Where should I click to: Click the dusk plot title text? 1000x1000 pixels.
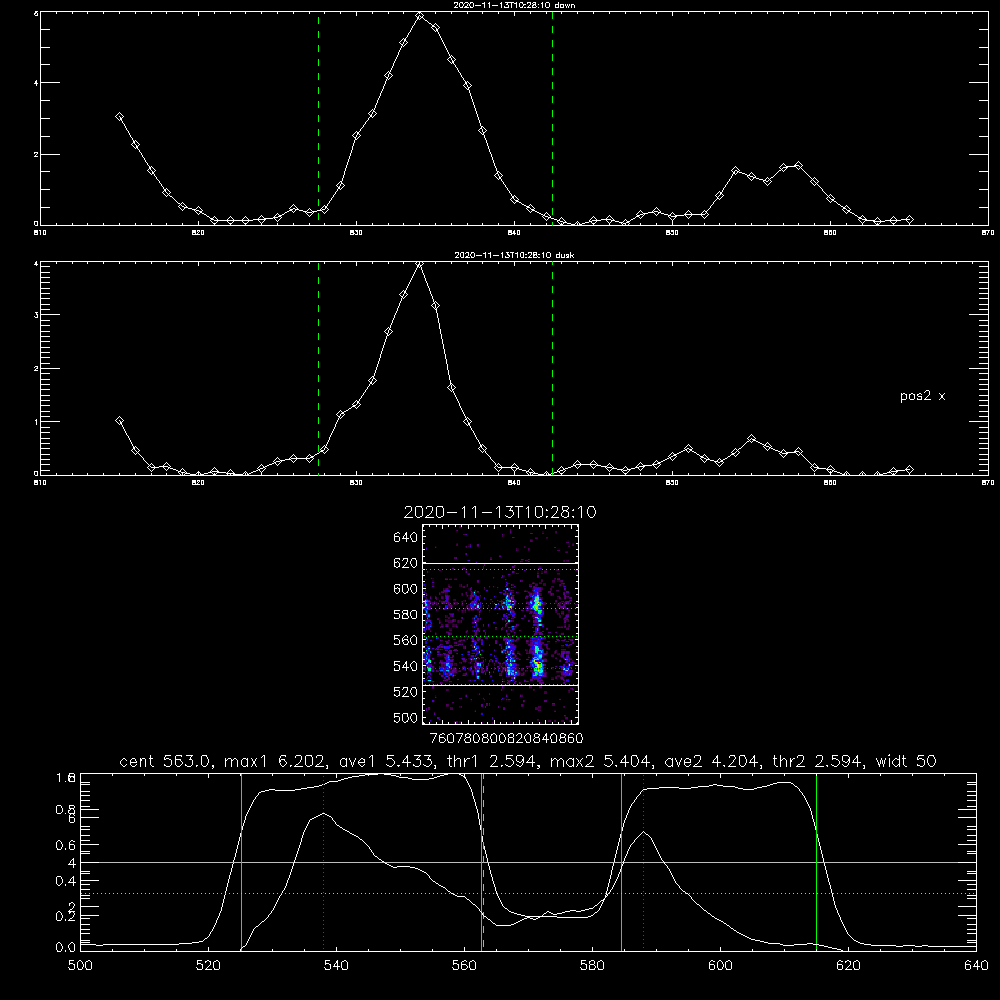pos(514,255)
